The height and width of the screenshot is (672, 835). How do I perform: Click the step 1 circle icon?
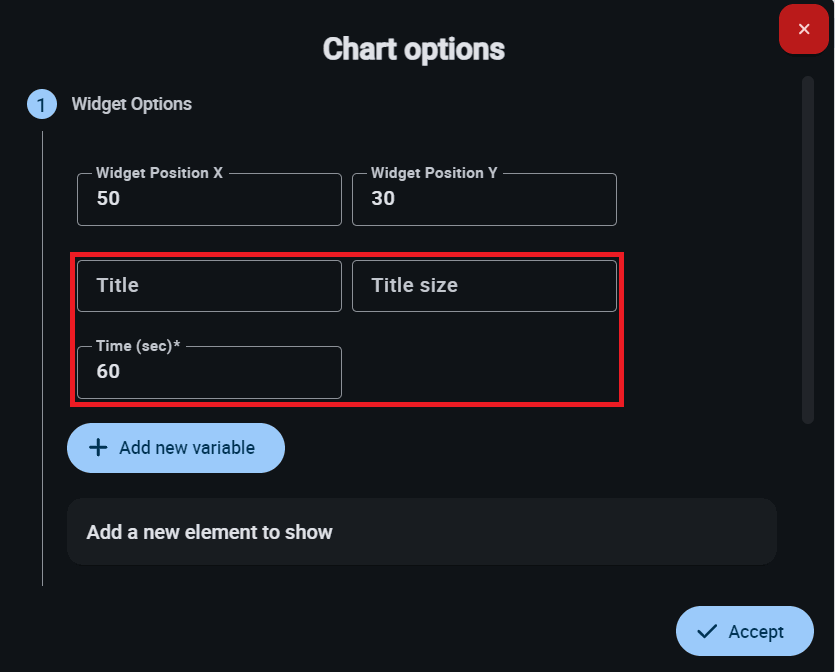(41, 104)
